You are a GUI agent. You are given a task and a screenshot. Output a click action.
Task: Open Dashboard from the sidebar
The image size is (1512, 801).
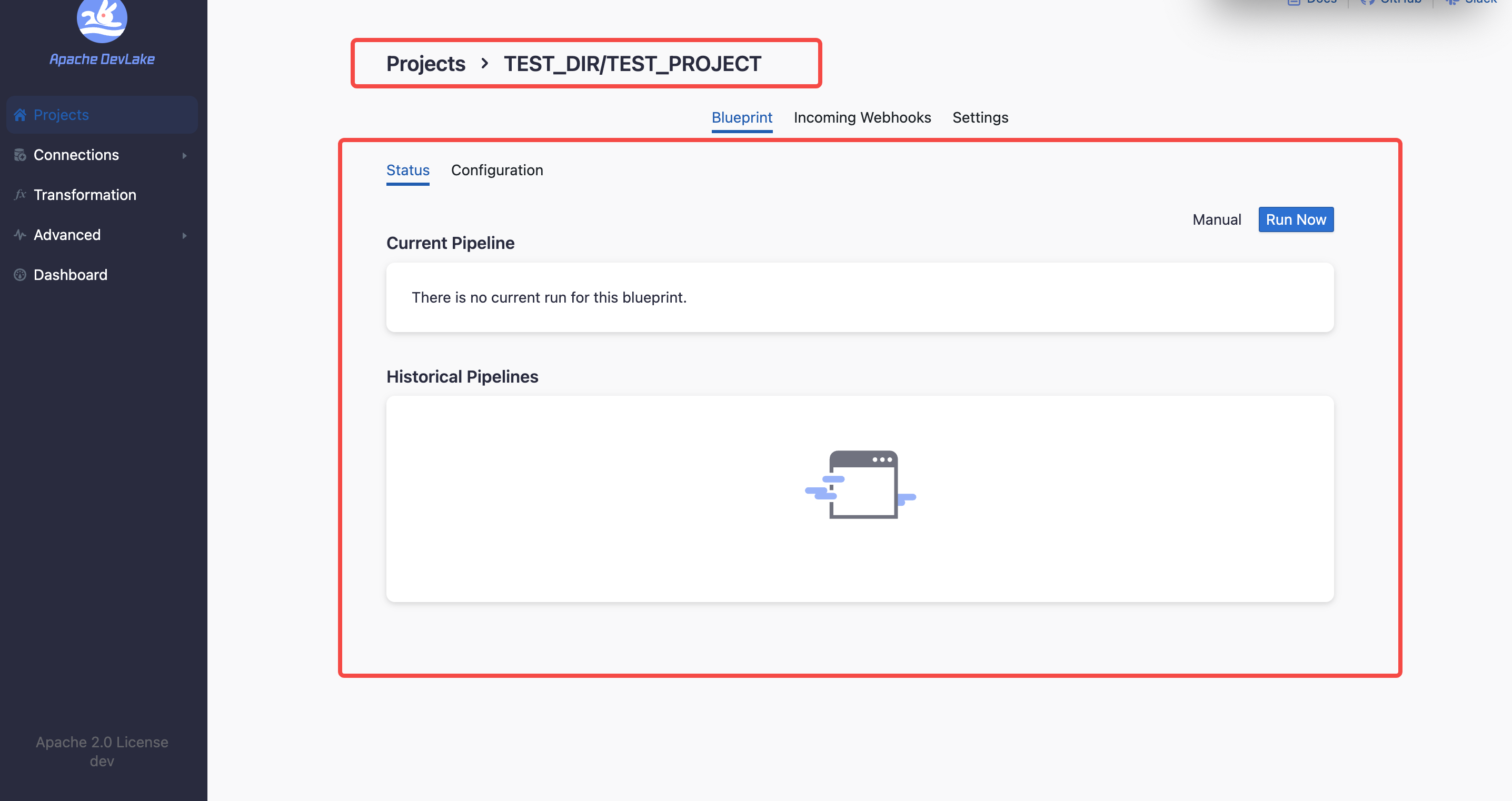71,275
